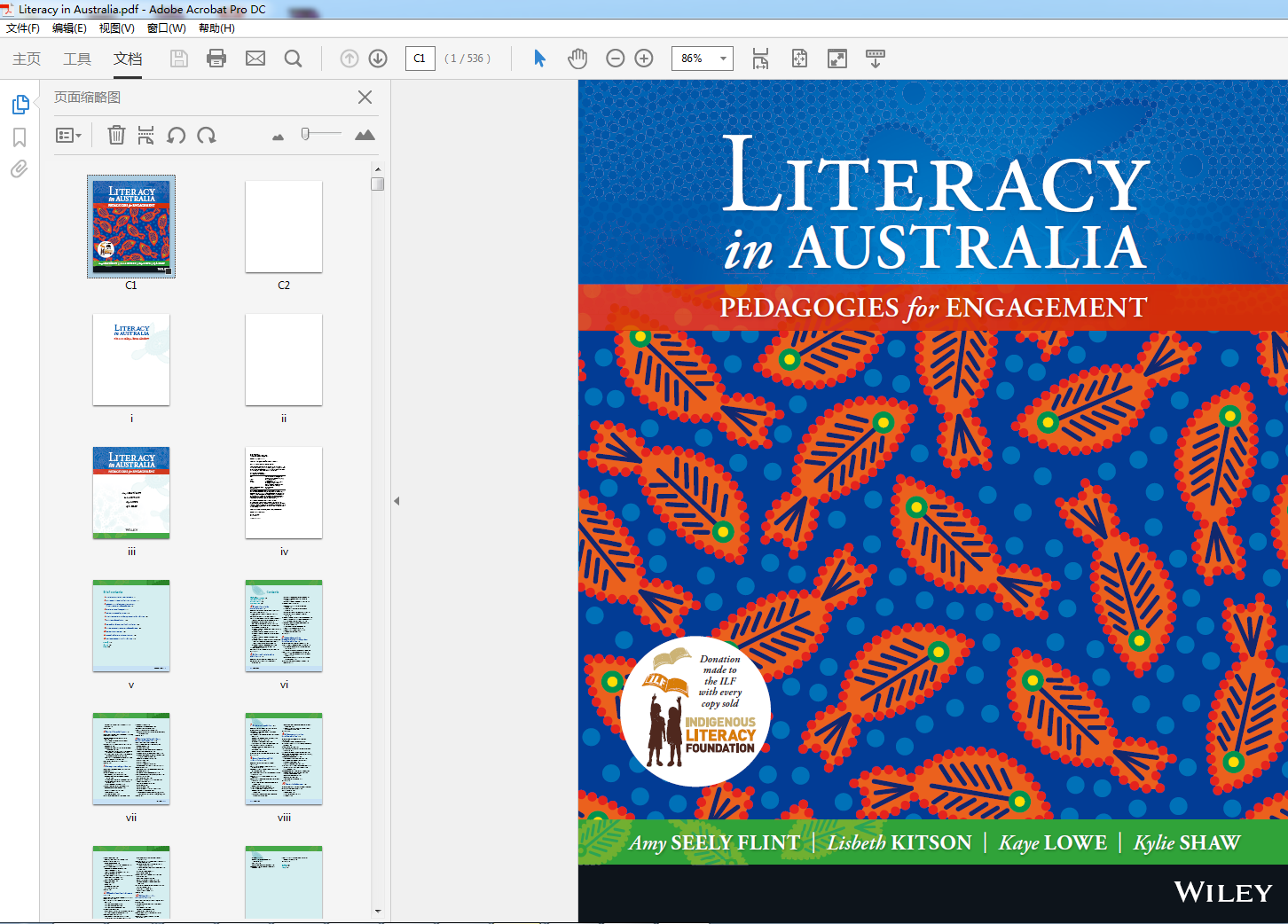
Task: Open 视图(V) menu
Action: click(116, 28)
